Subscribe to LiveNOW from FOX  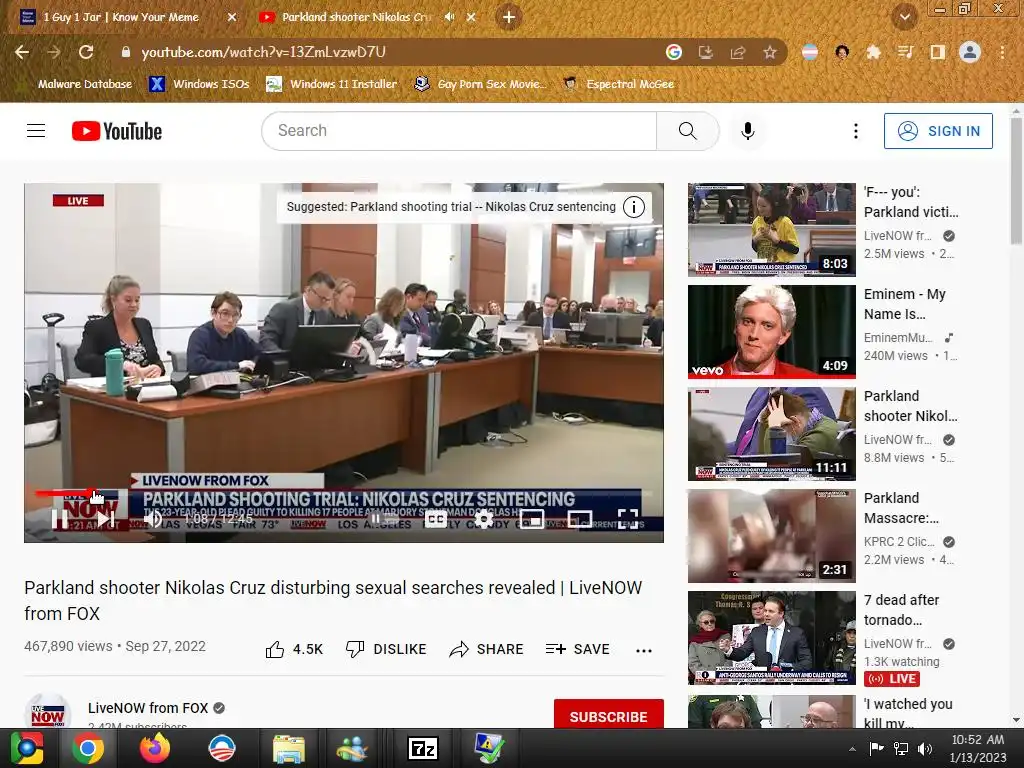coord(609,716)
